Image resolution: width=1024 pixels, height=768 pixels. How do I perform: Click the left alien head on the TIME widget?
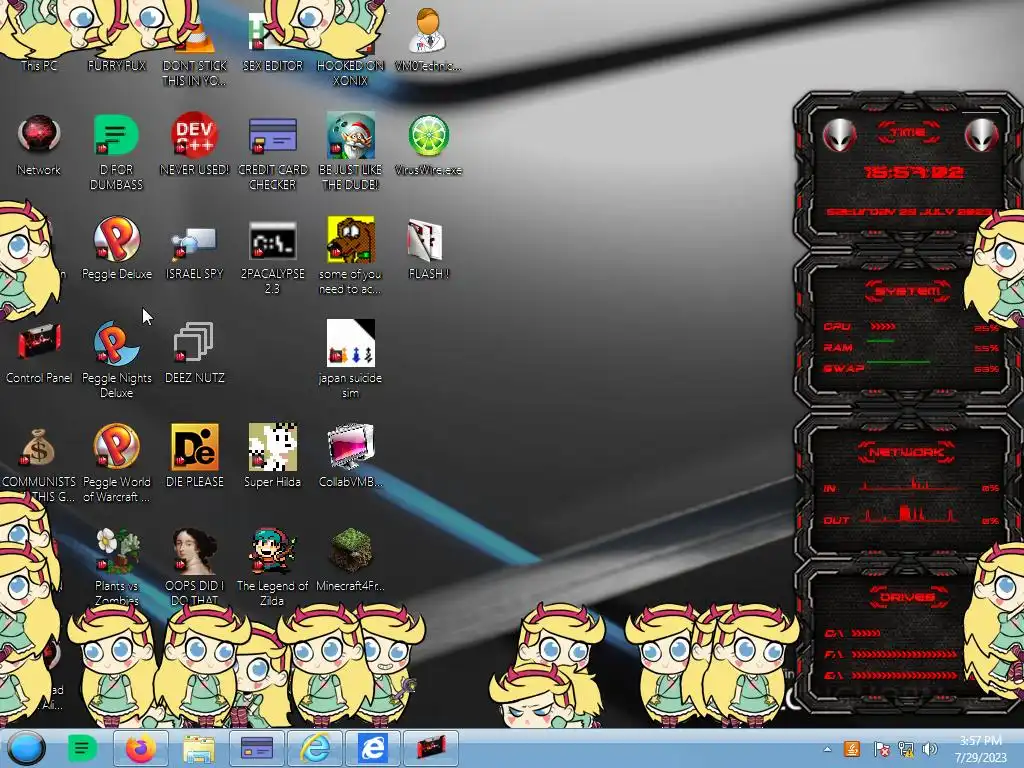(x=839, y=135)
